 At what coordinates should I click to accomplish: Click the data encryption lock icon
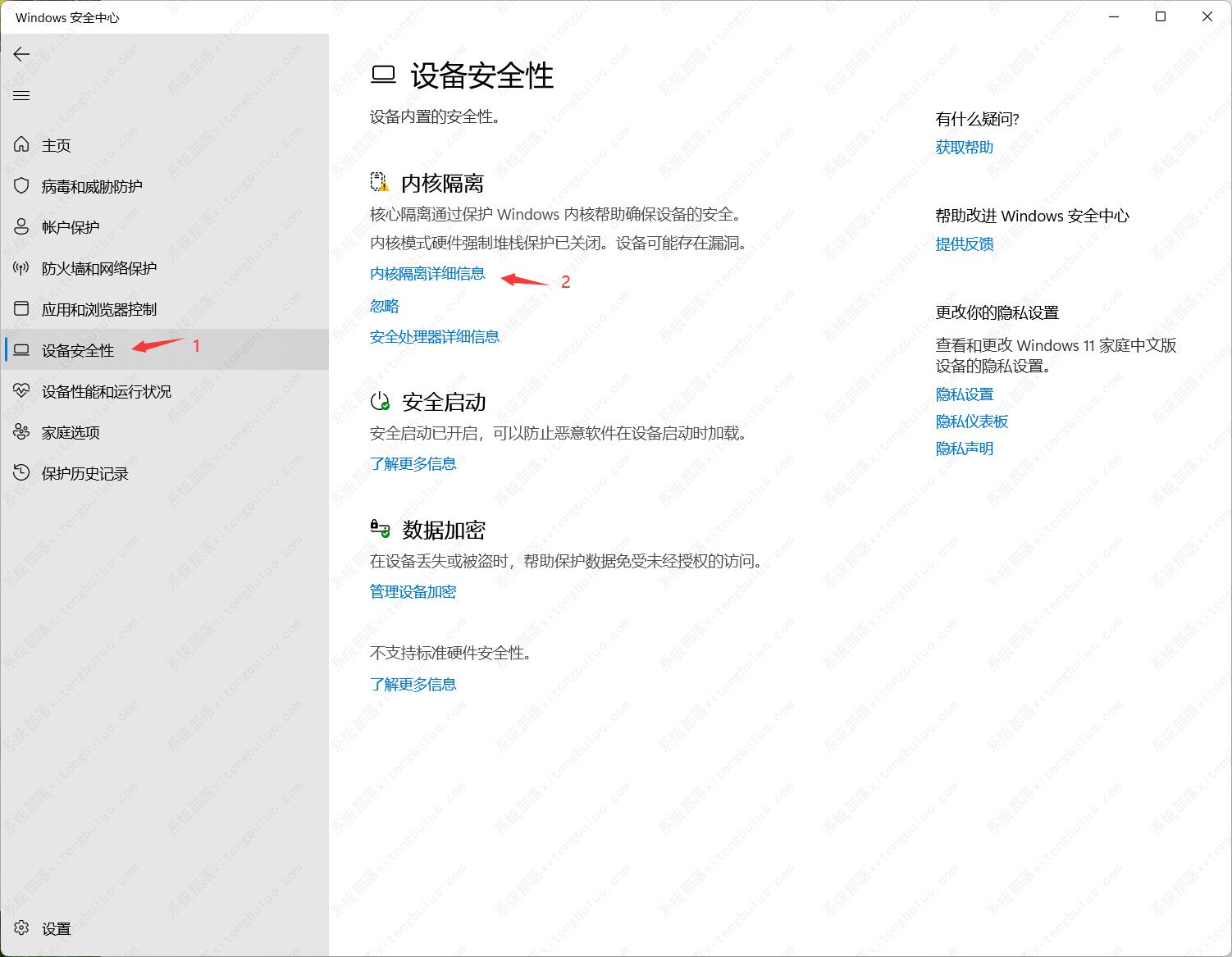[x=380, y=529]
